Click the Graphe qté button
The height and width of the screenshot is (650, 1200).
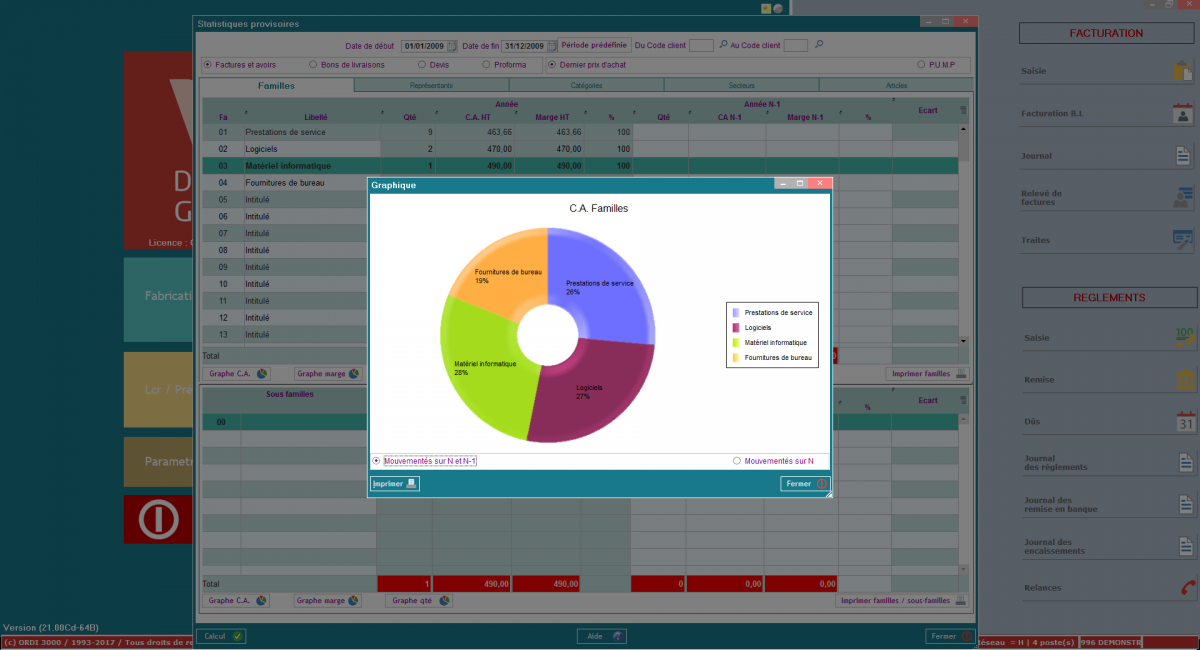419,601
